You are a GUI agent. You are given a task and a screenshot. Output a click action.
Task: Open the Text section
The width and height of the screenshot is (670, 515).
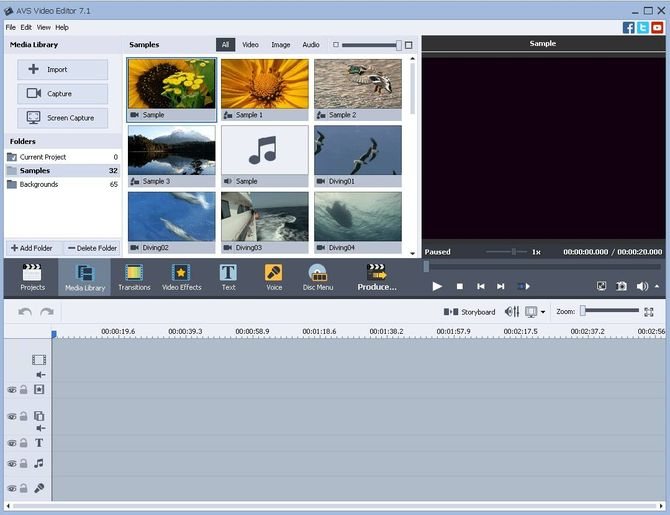pyautogui.click(x=228, y=277)
